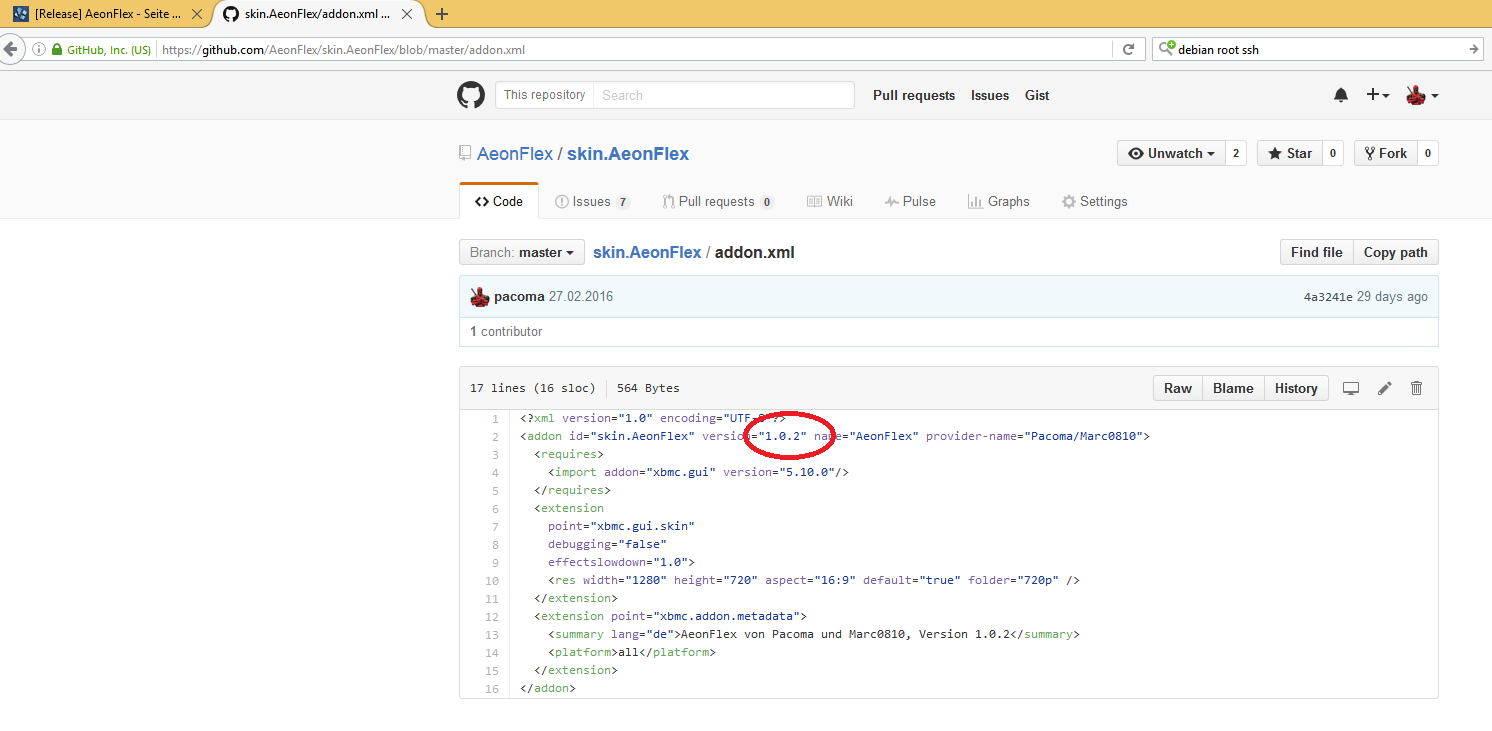Click the GitHub octocat logo
The height and width of the screenshot is (731, 1492).
[x=471, y=95]
